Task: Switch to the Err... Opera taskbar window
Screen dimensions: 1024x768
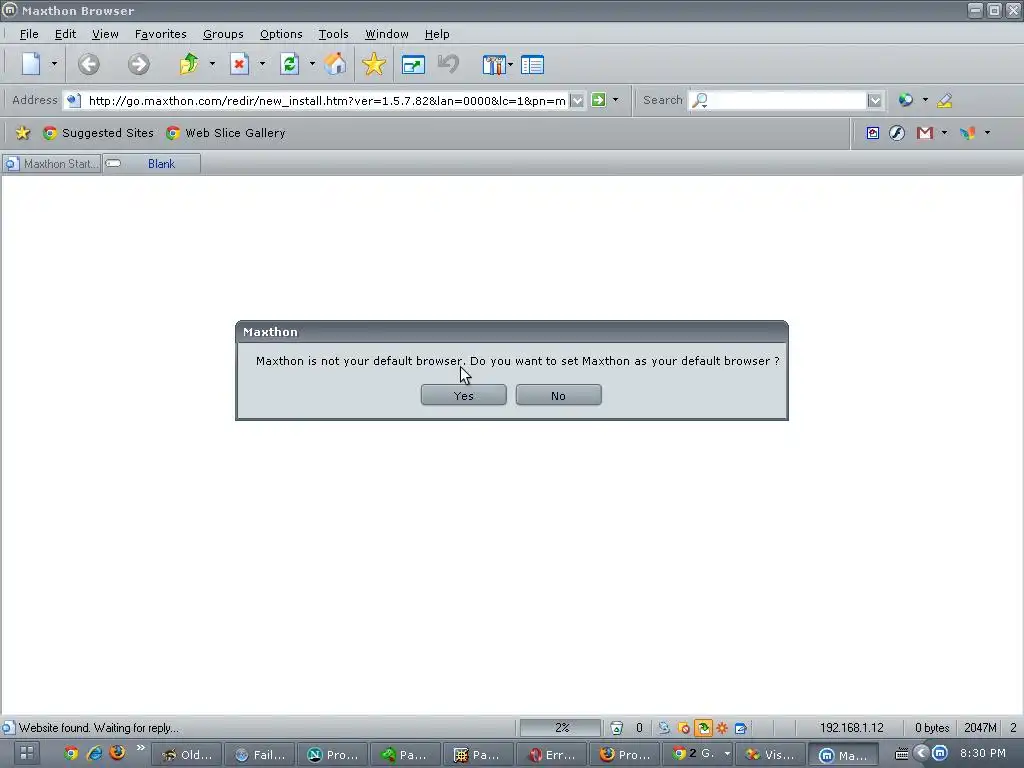Action: pyautogui.click(x=551, y=754)
